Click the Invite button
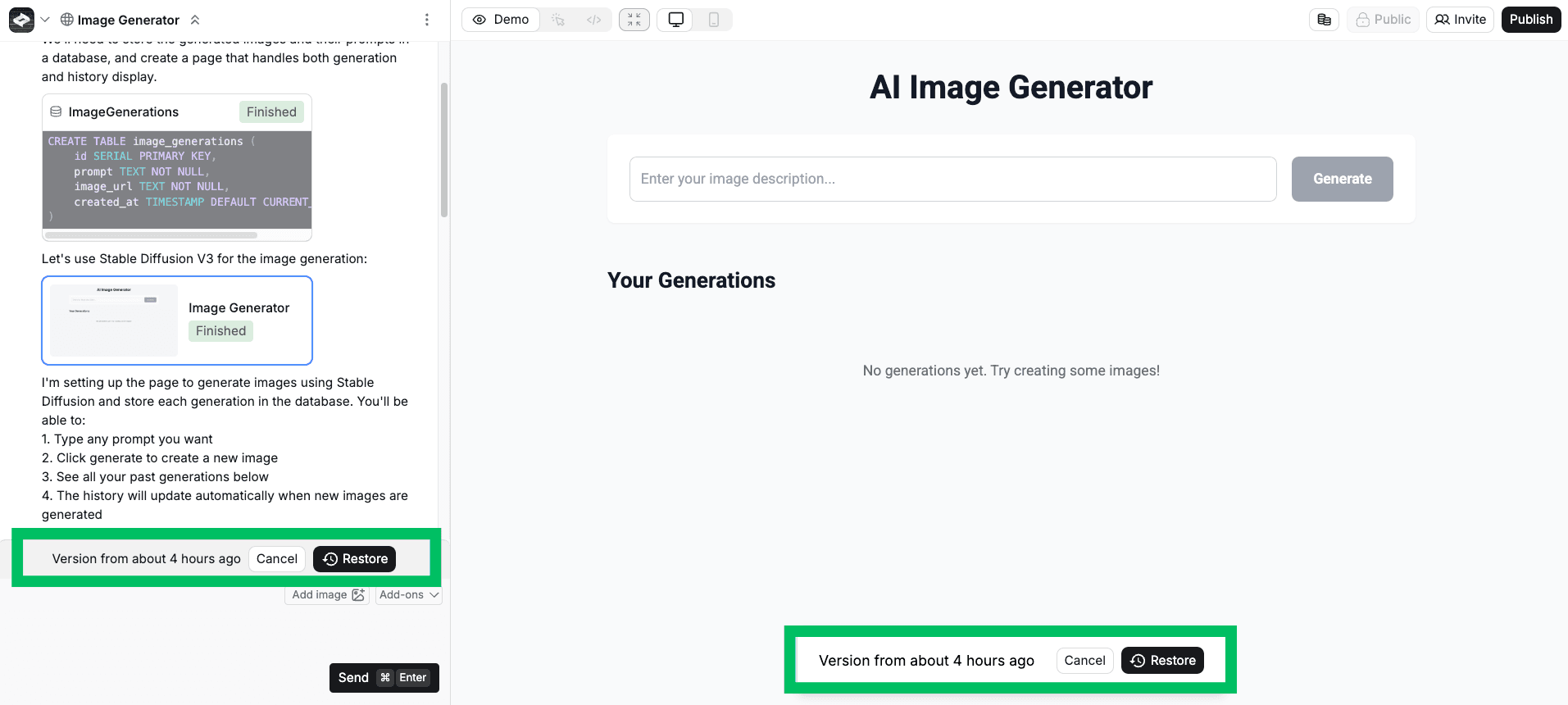1568x705 pixels. [1460, 20]
